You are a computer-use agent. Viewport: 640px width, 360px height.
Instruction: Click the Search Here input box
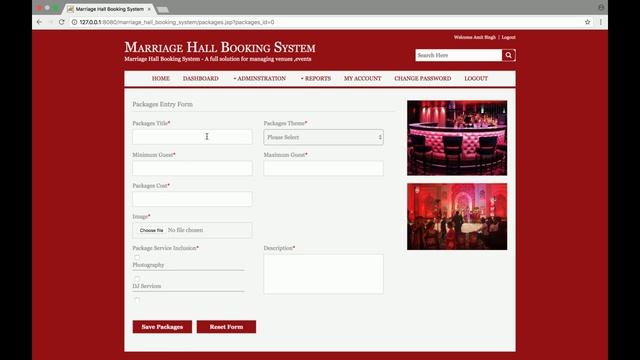click(458, 55)
